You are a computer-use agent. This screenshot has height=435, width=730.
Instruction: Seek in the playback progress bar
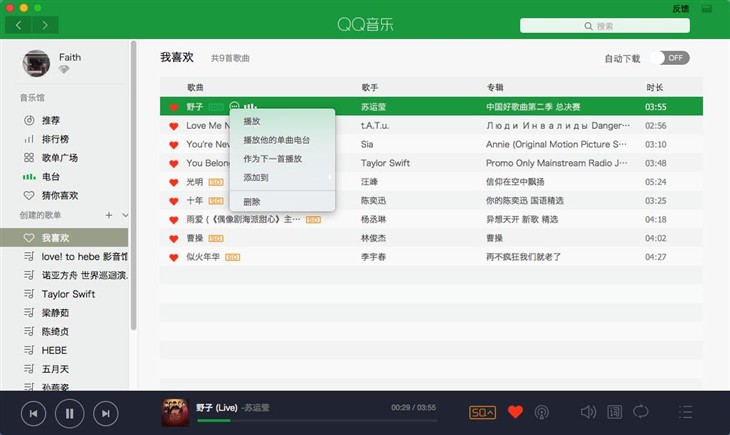[317, 421]
